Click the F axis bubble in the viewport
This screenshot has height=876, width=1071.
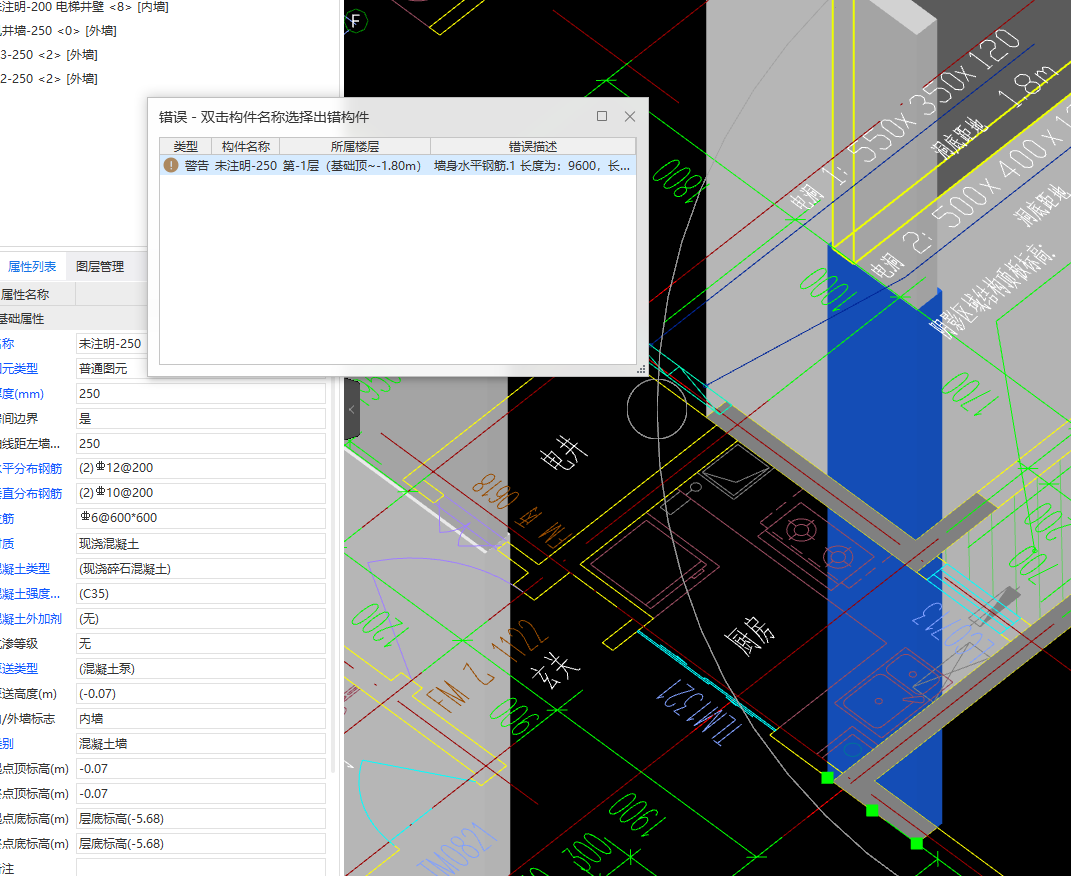(x=356, y=20)
